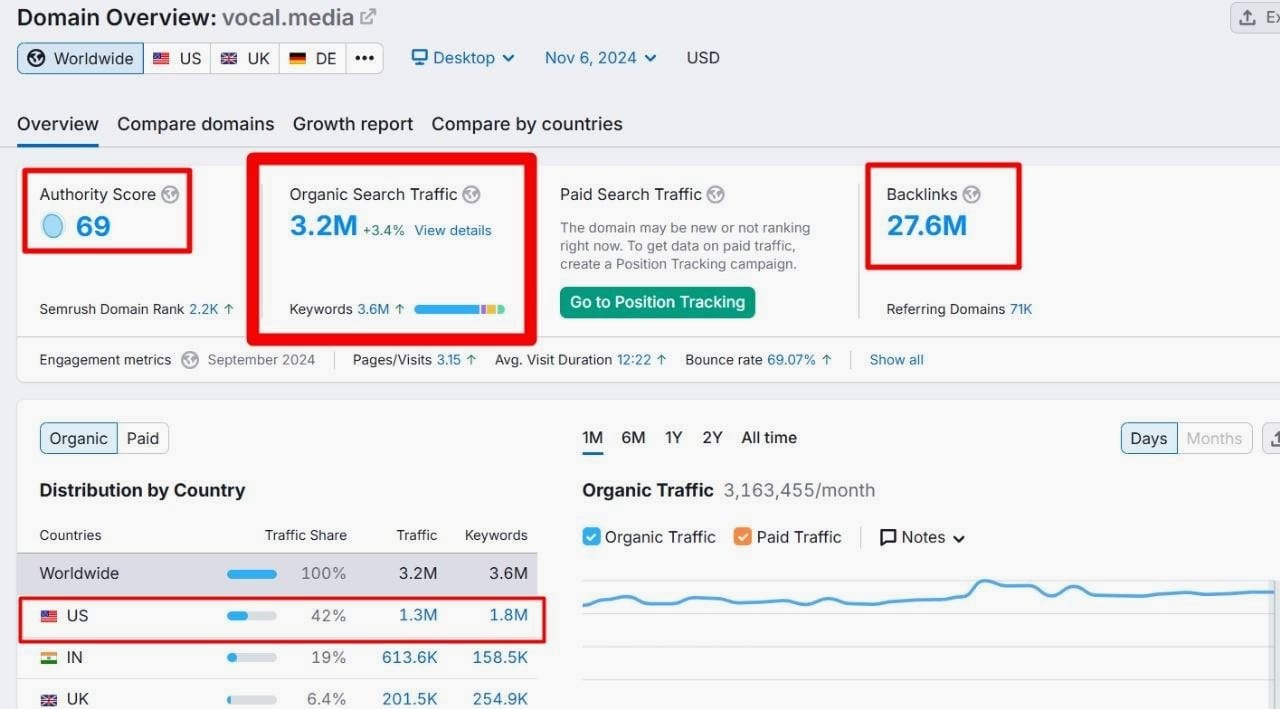Click Backlinks globe info icon
This screenshot has width=1280, height=709.
coord(971,194)
